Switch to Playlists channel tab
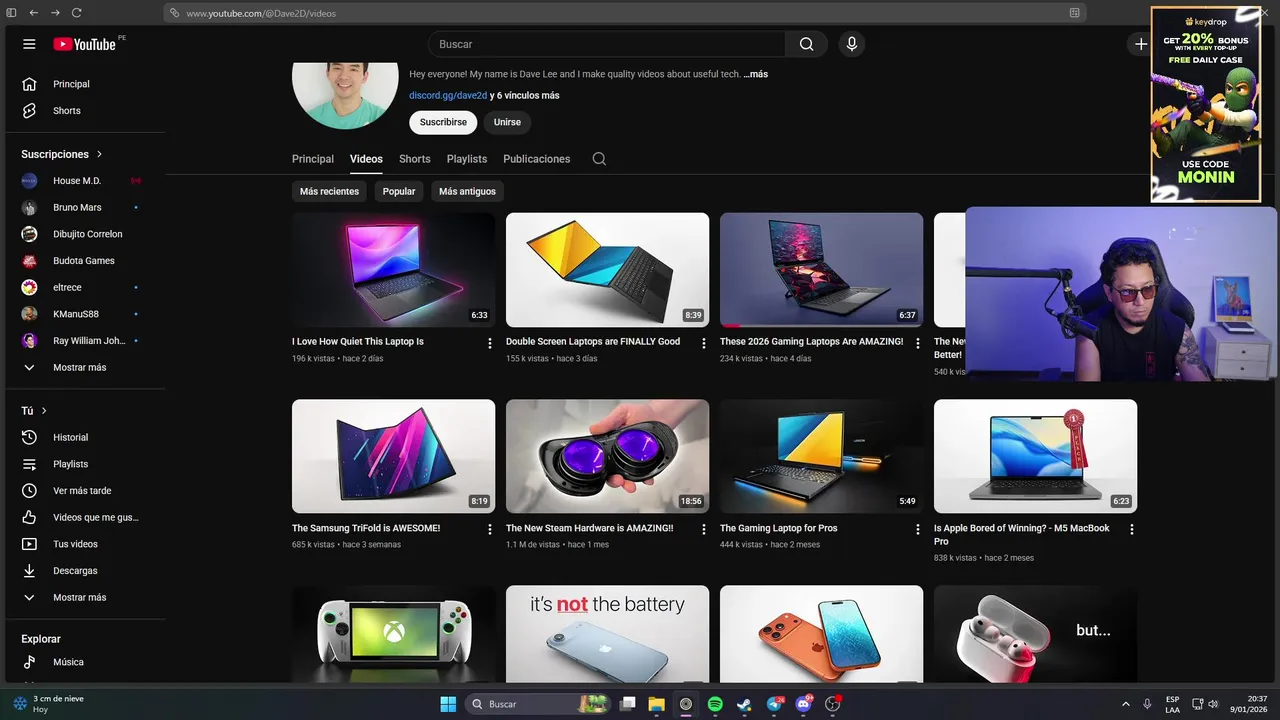 [x=467, y=159]
